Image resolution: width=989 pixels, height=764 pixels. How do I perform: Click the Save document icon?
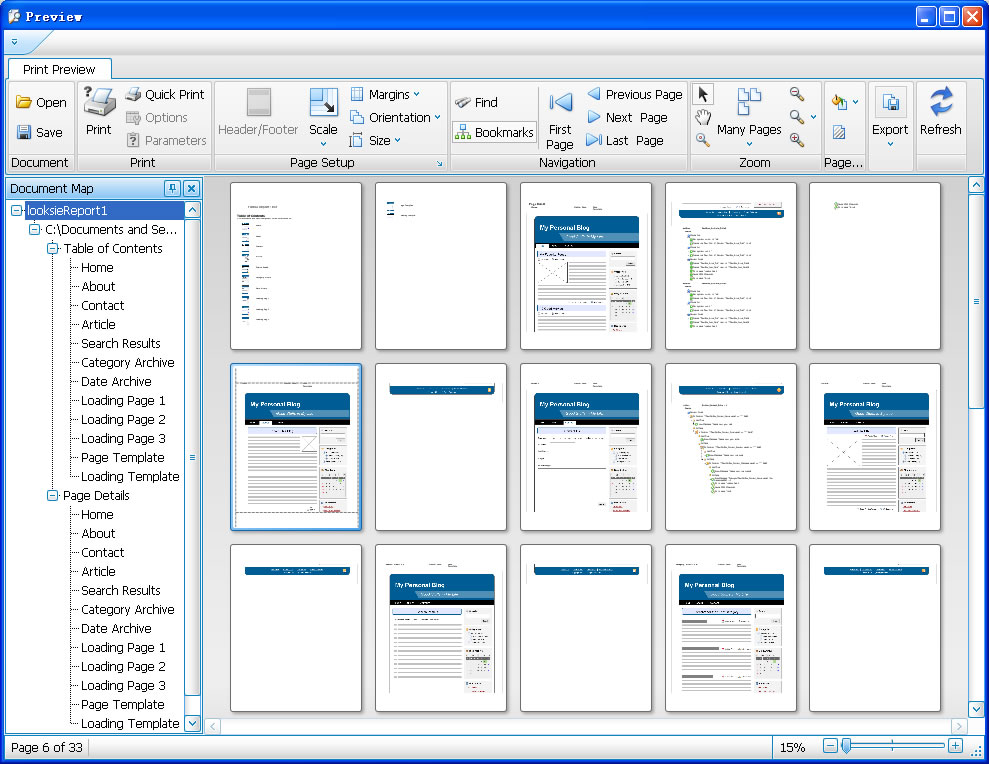coord(24,132)
